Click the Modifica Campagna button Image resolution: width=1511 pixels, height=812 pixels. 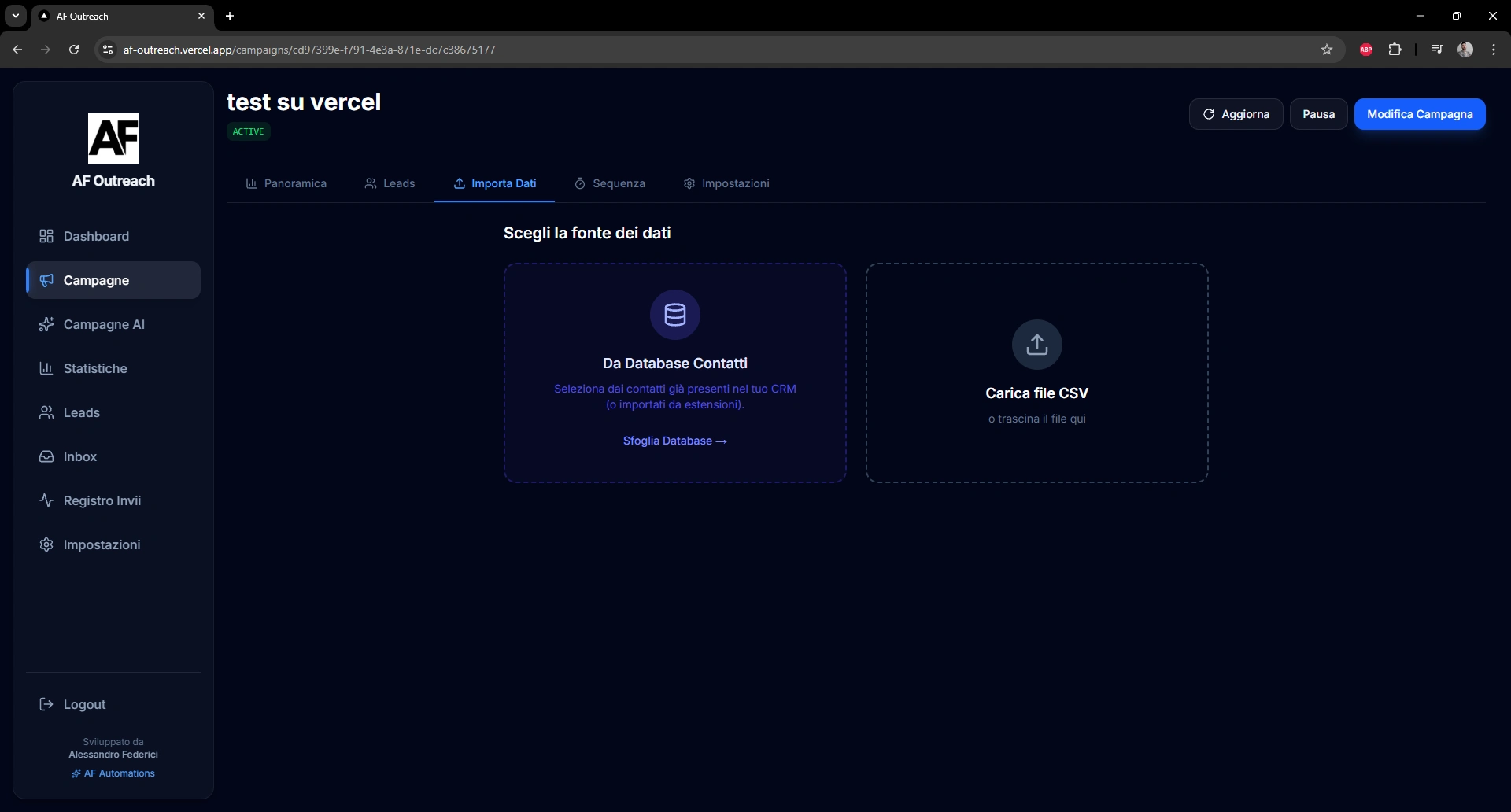click(x=1420, y=114)
